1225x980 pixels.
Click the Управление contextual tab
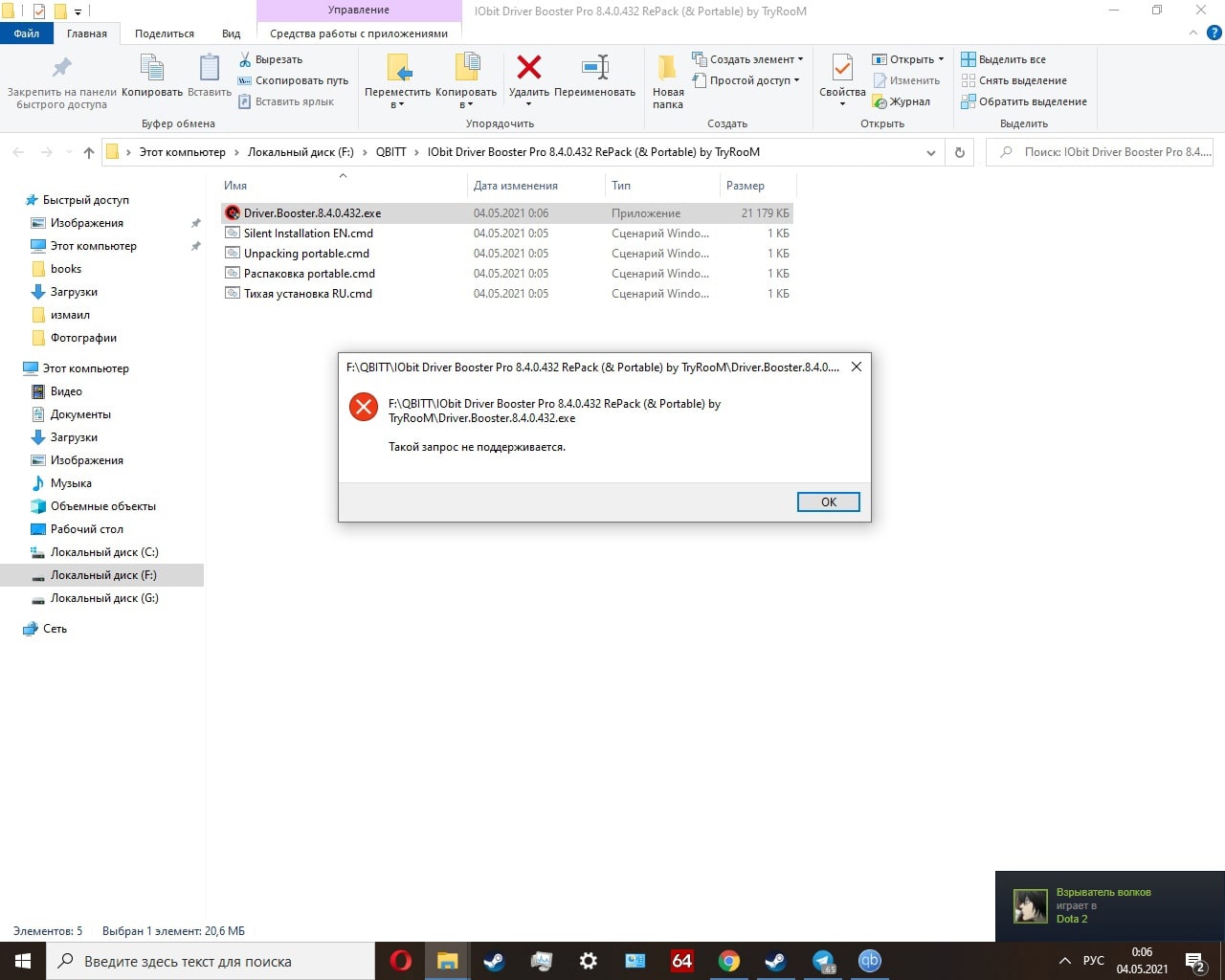pos(359,11)
